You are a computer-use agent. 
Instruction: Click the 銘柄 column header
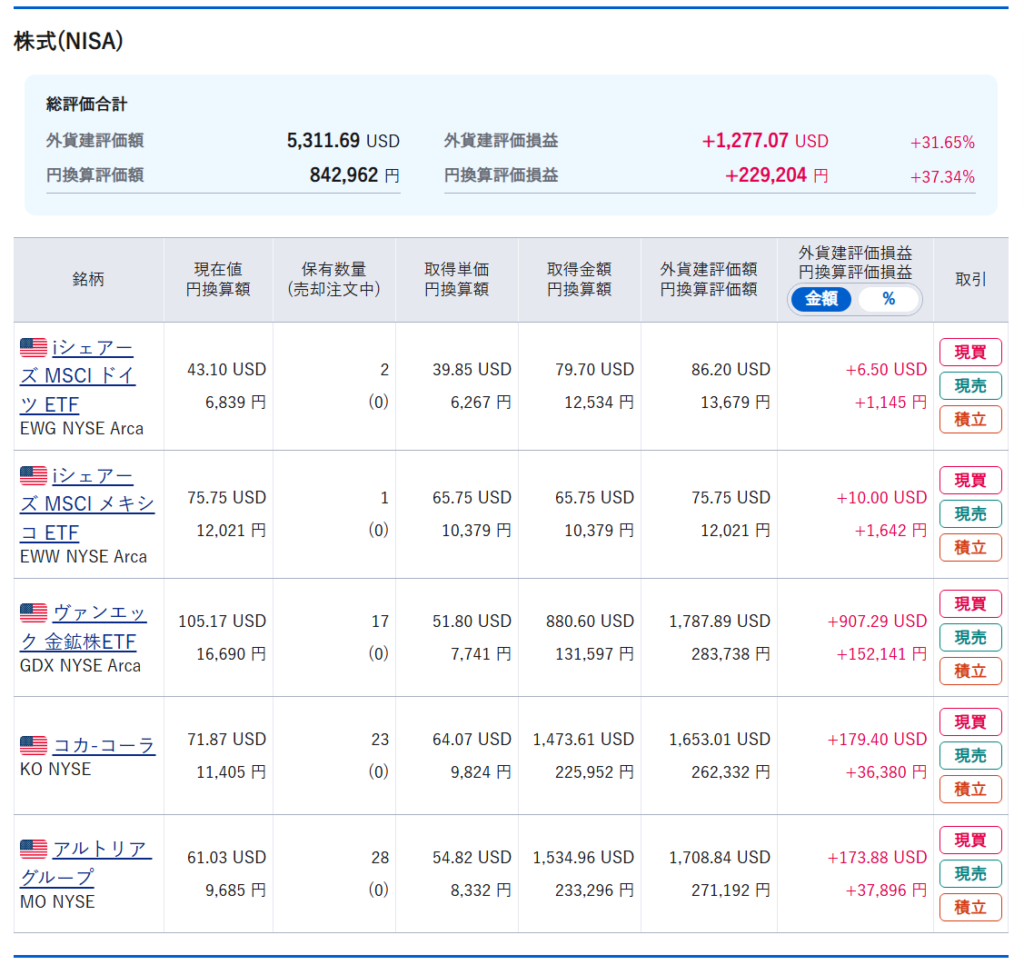click(88, 279)
